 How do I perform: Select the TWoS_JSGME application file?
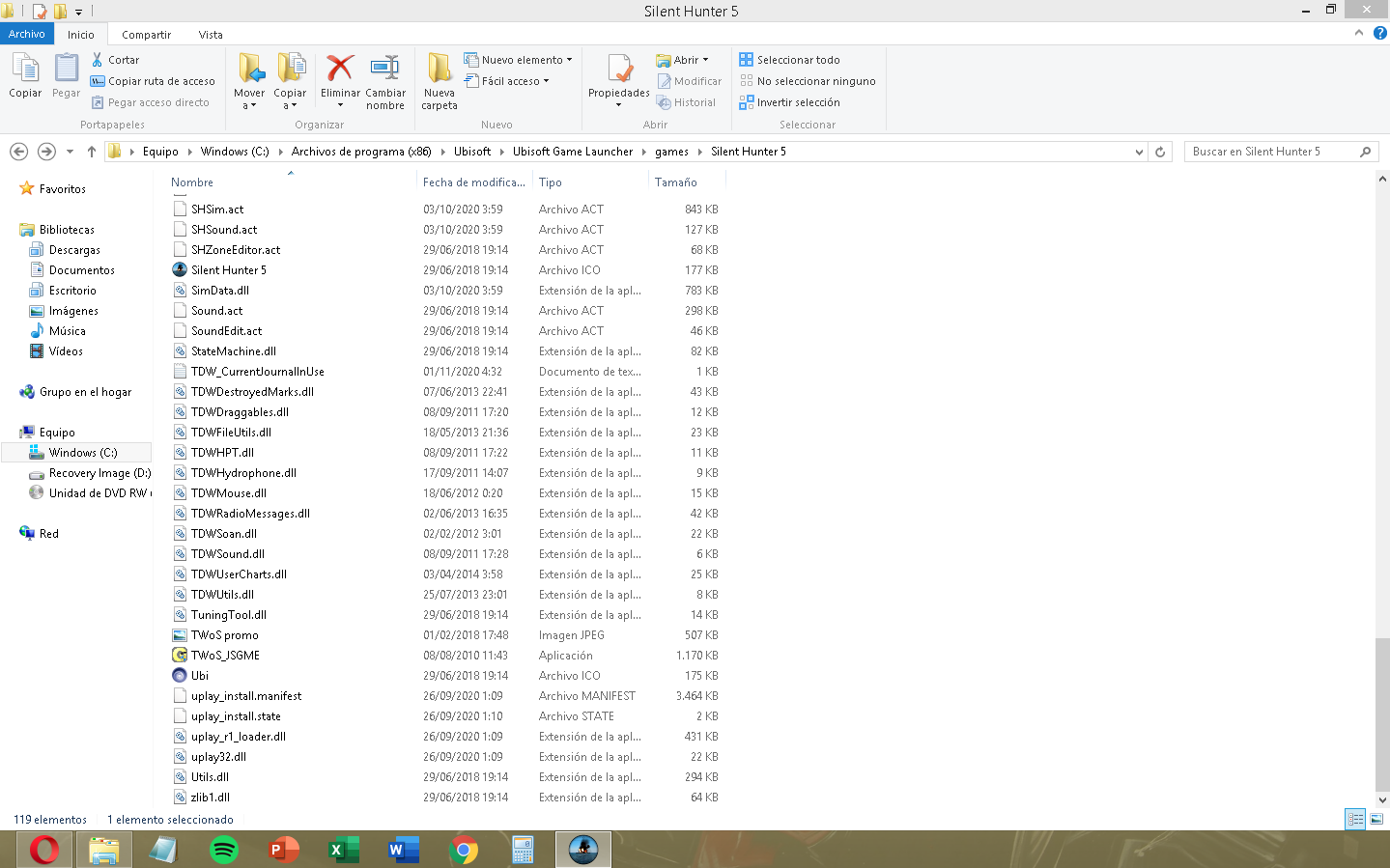tap(215, 656)
